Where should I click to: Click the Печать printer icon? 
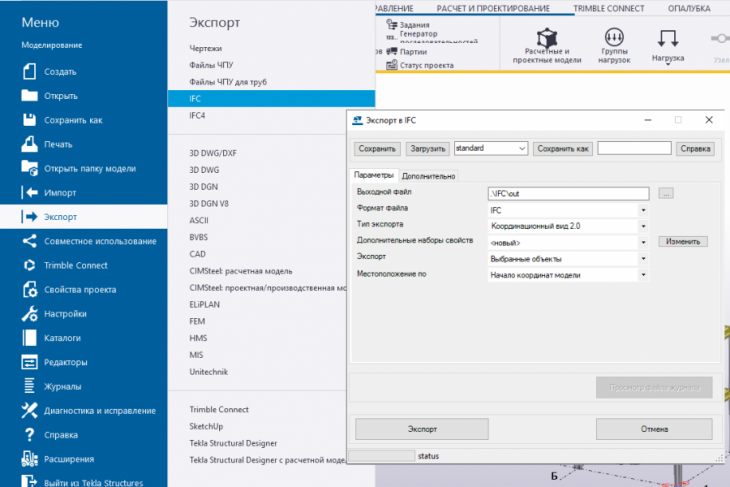pyautogui.click(x=28, y=144)
